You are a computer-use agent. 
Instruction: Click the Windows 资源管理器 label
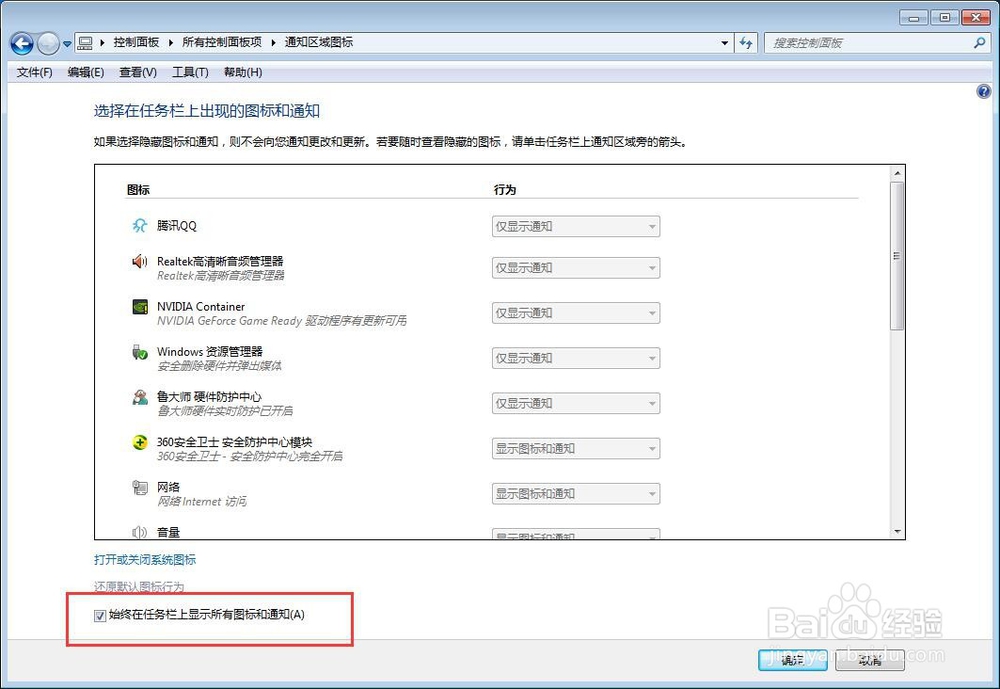tap(210, 351)
